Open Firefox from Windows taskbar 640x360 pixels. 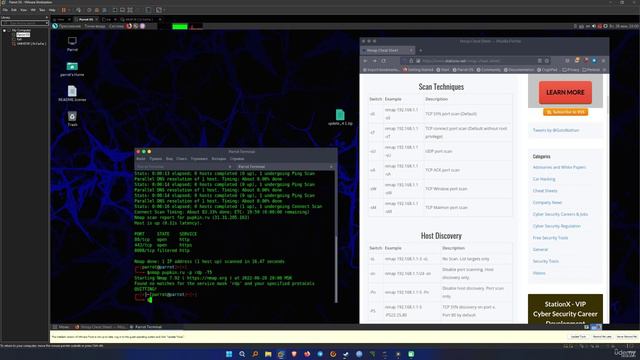point(307,354)
